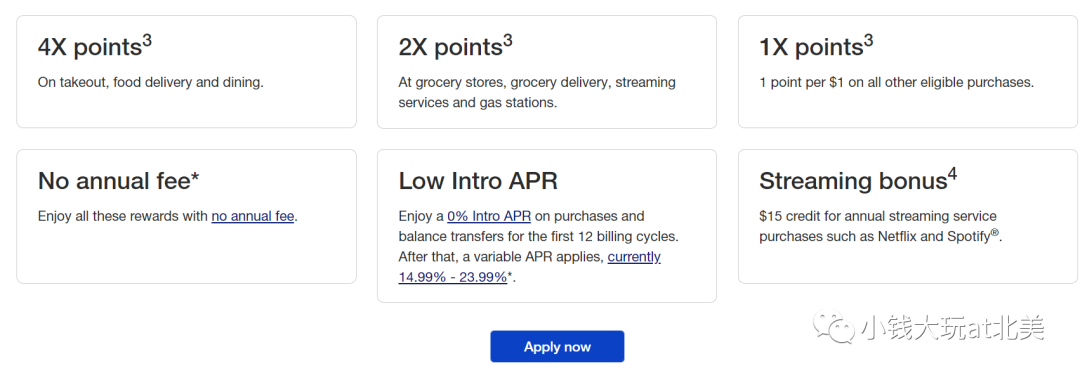Click footnote 4 on Streaming bonus

pos(952,175)
